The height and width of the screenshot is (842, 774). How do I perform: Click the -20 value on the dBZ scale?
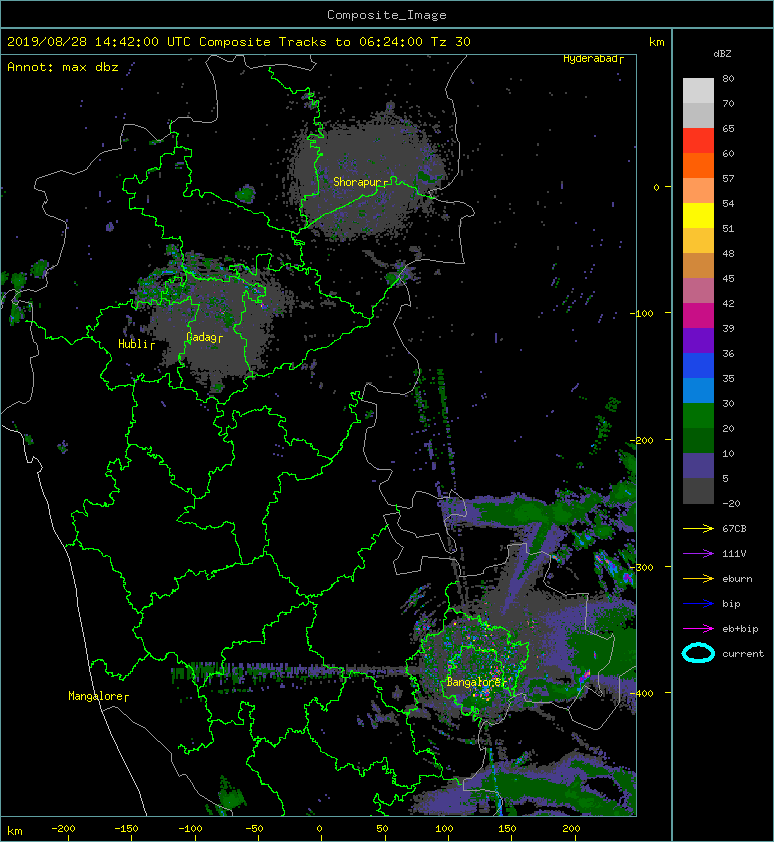point(731,504)
